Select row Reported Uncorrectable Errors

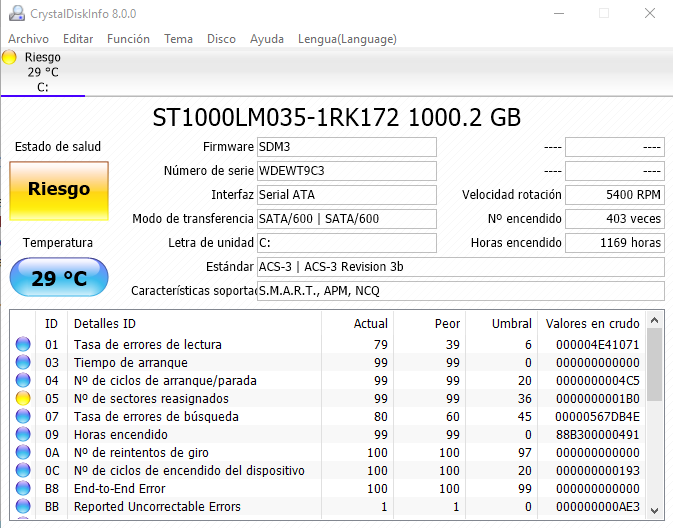[x=328, y=507]
